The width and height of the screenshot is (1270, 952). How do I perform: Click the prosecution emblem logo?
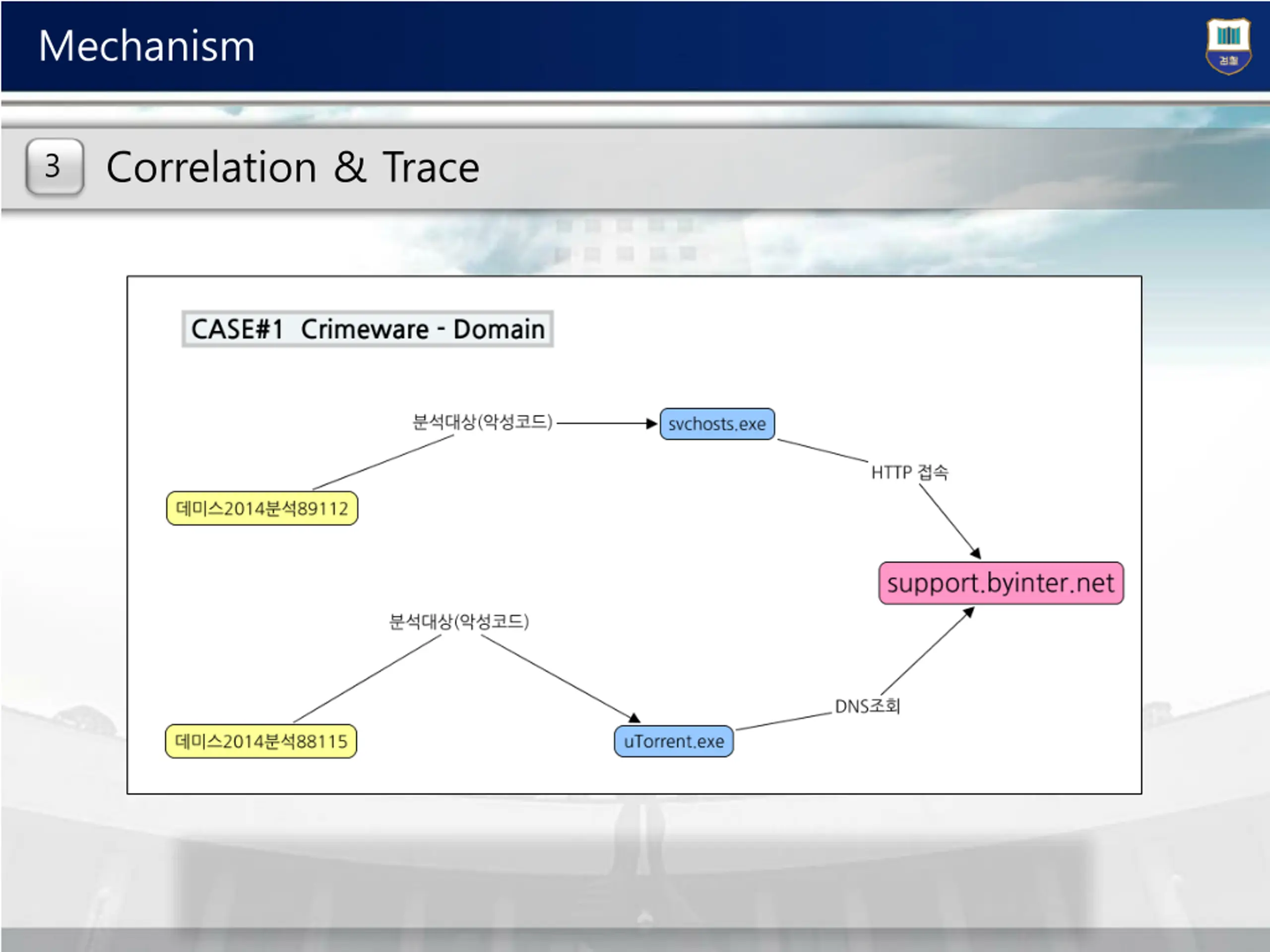[1228, 46]
